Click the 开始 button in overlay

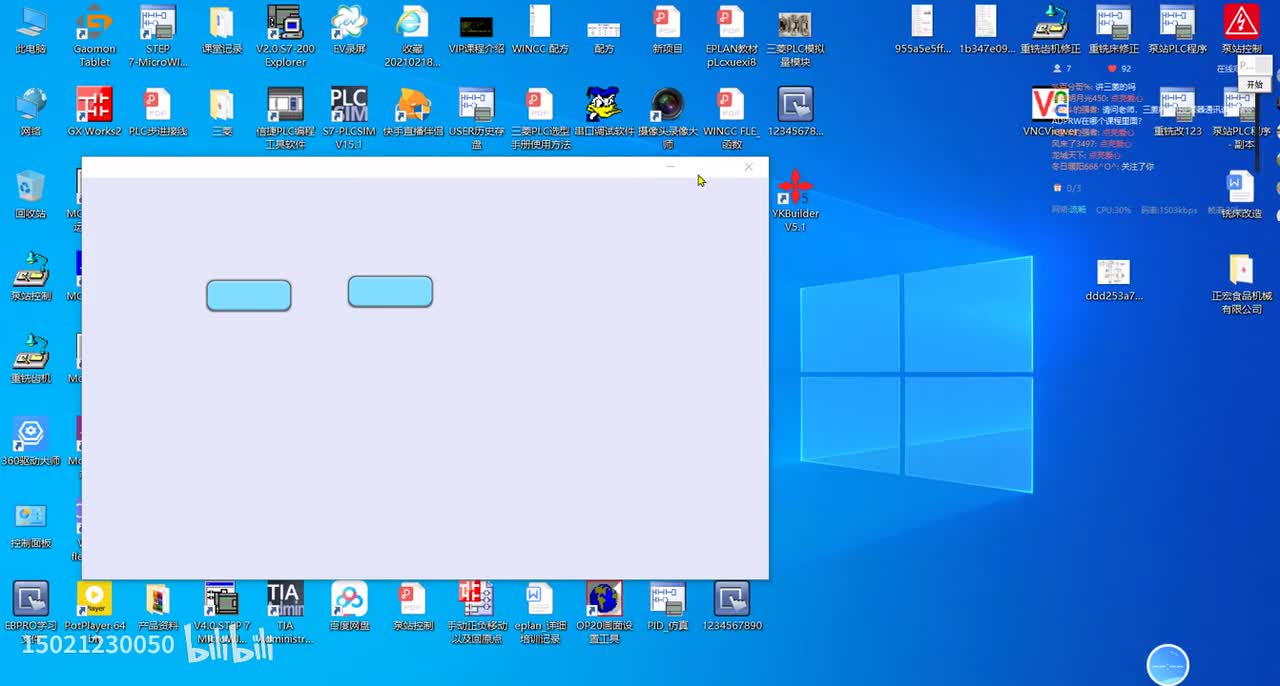tap(1254, 84)
